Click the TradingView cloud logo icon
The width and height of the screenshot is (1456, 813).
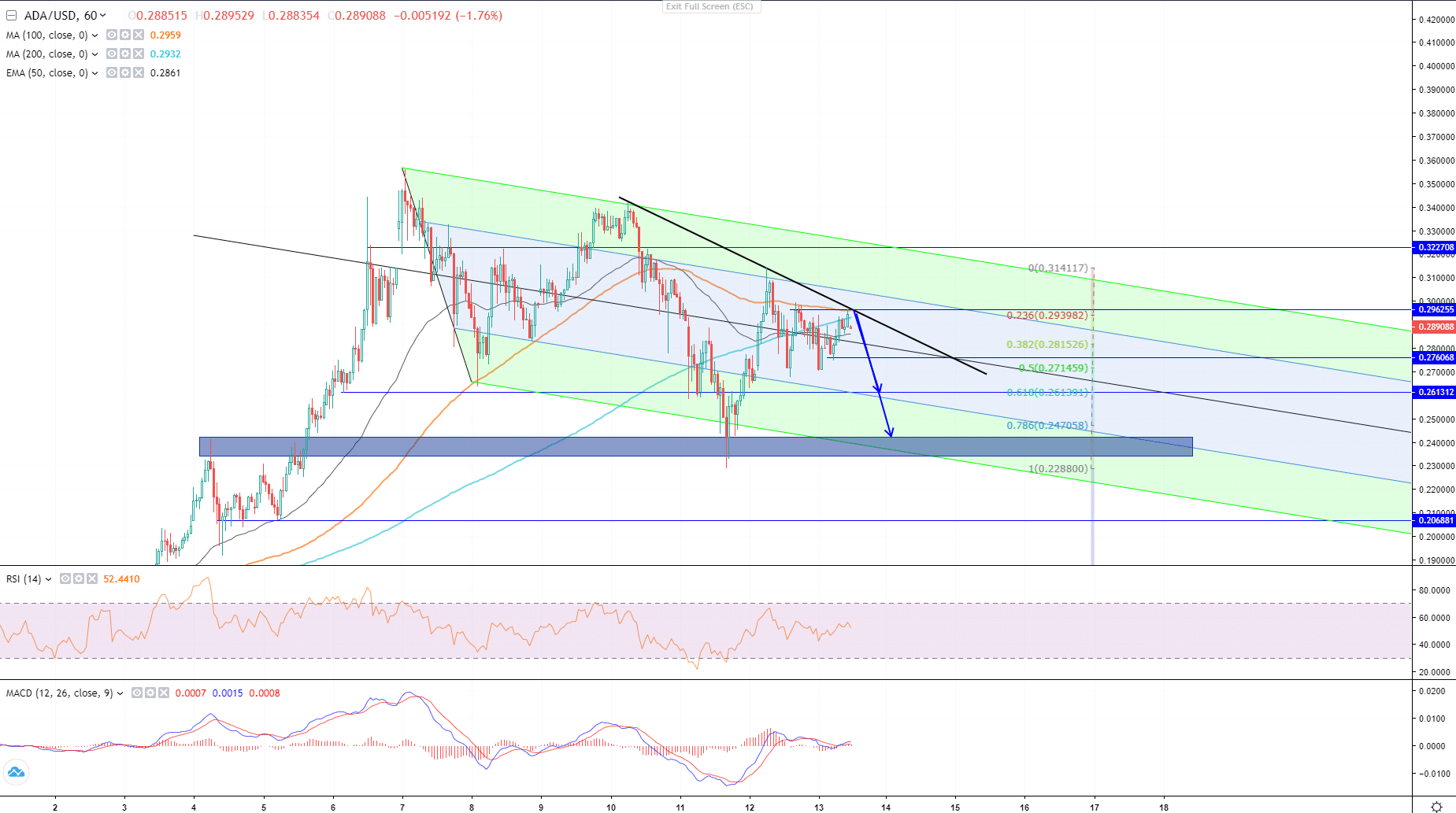tap(16, 773)
